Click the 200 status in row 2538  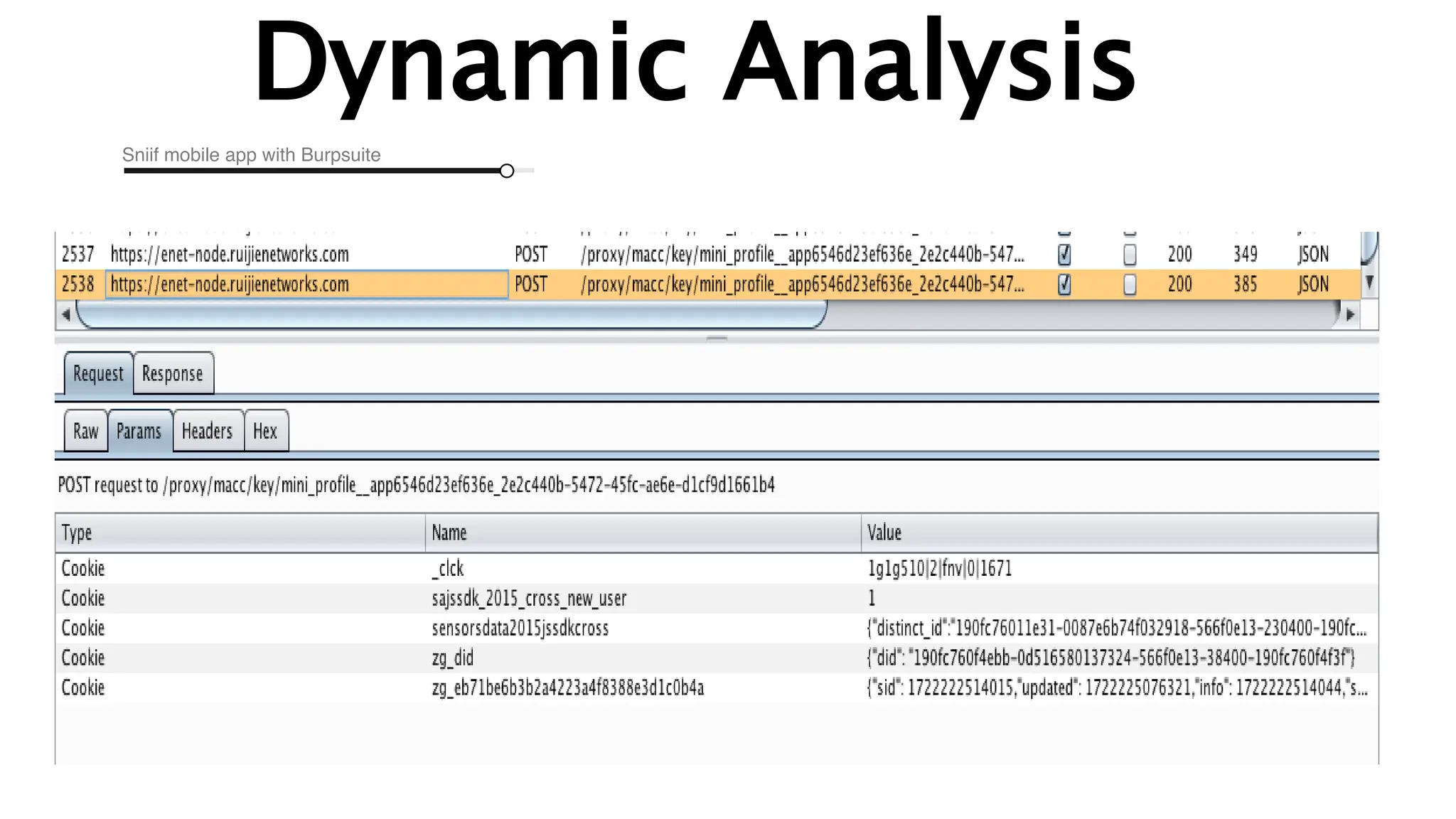point(1180,284)
